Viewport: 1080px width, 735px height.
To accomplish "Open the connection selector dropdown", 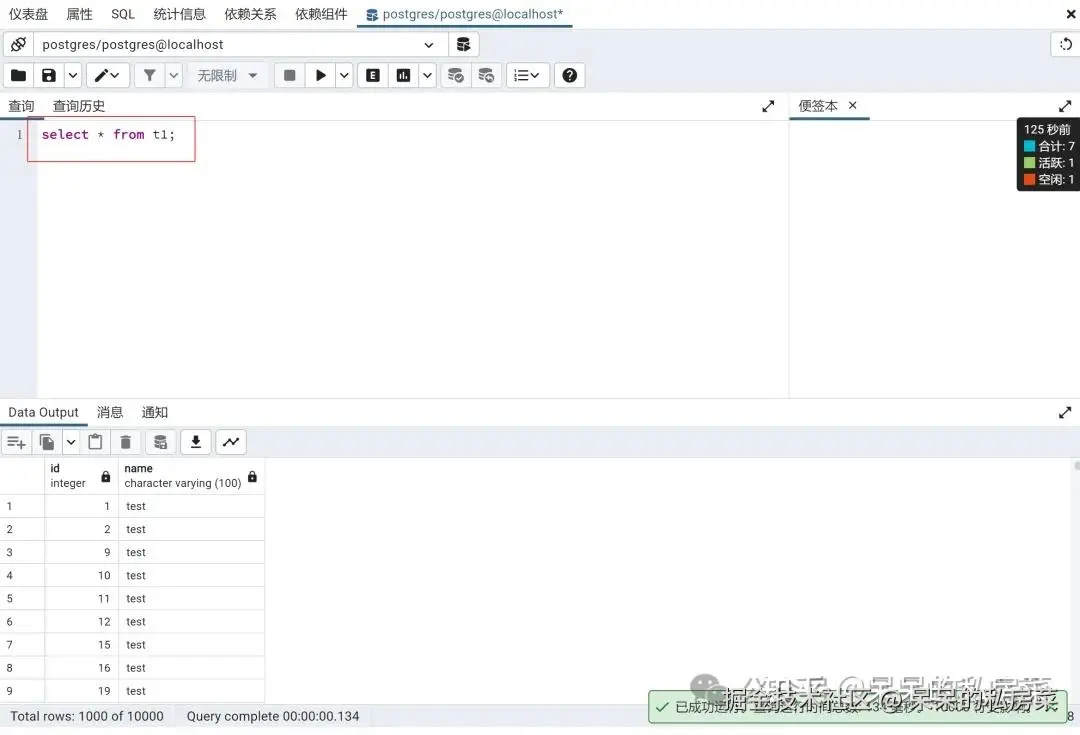I will [240, 45].
